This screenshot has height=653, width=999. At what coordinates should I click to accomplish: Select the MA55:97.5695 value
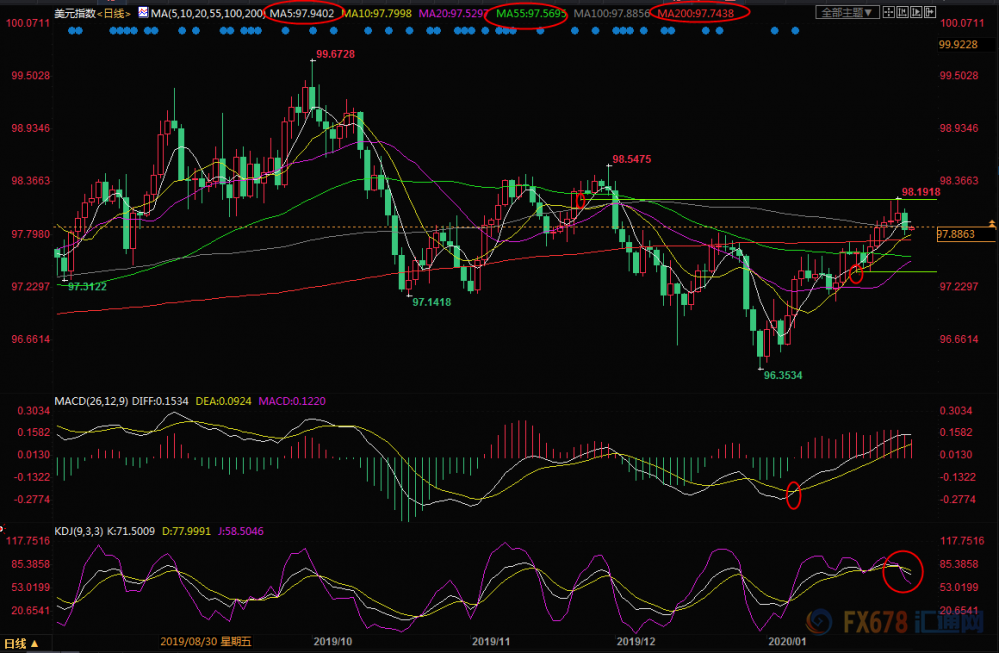click(x=531, y=13)
